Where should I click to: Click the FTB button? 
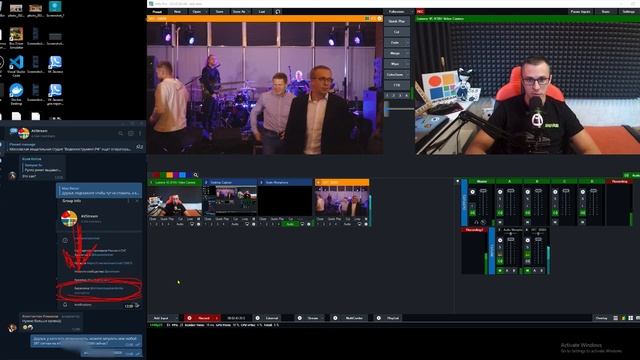pos(397,85)
